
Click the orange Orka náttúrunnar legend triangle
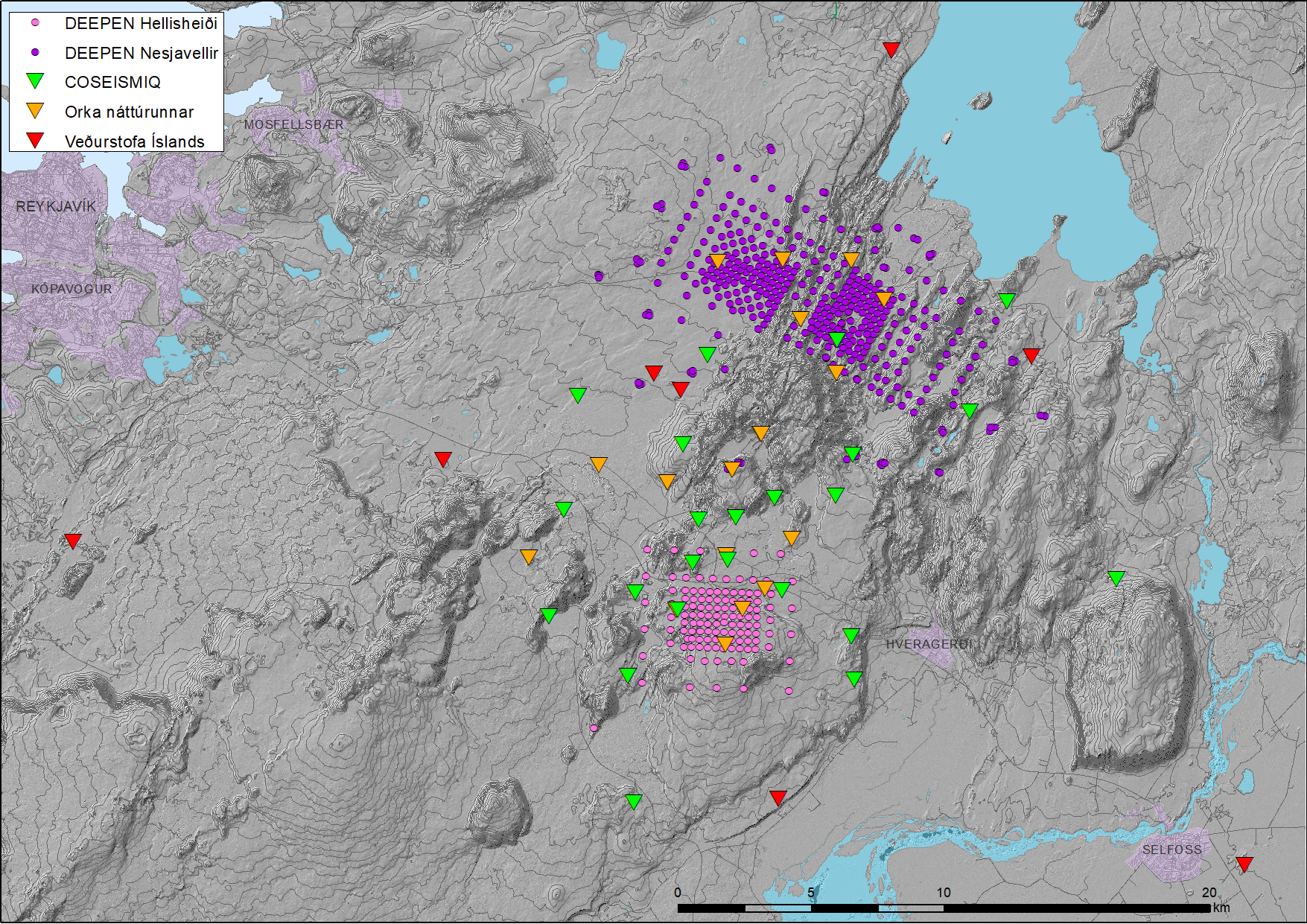(x=35, y=111)
